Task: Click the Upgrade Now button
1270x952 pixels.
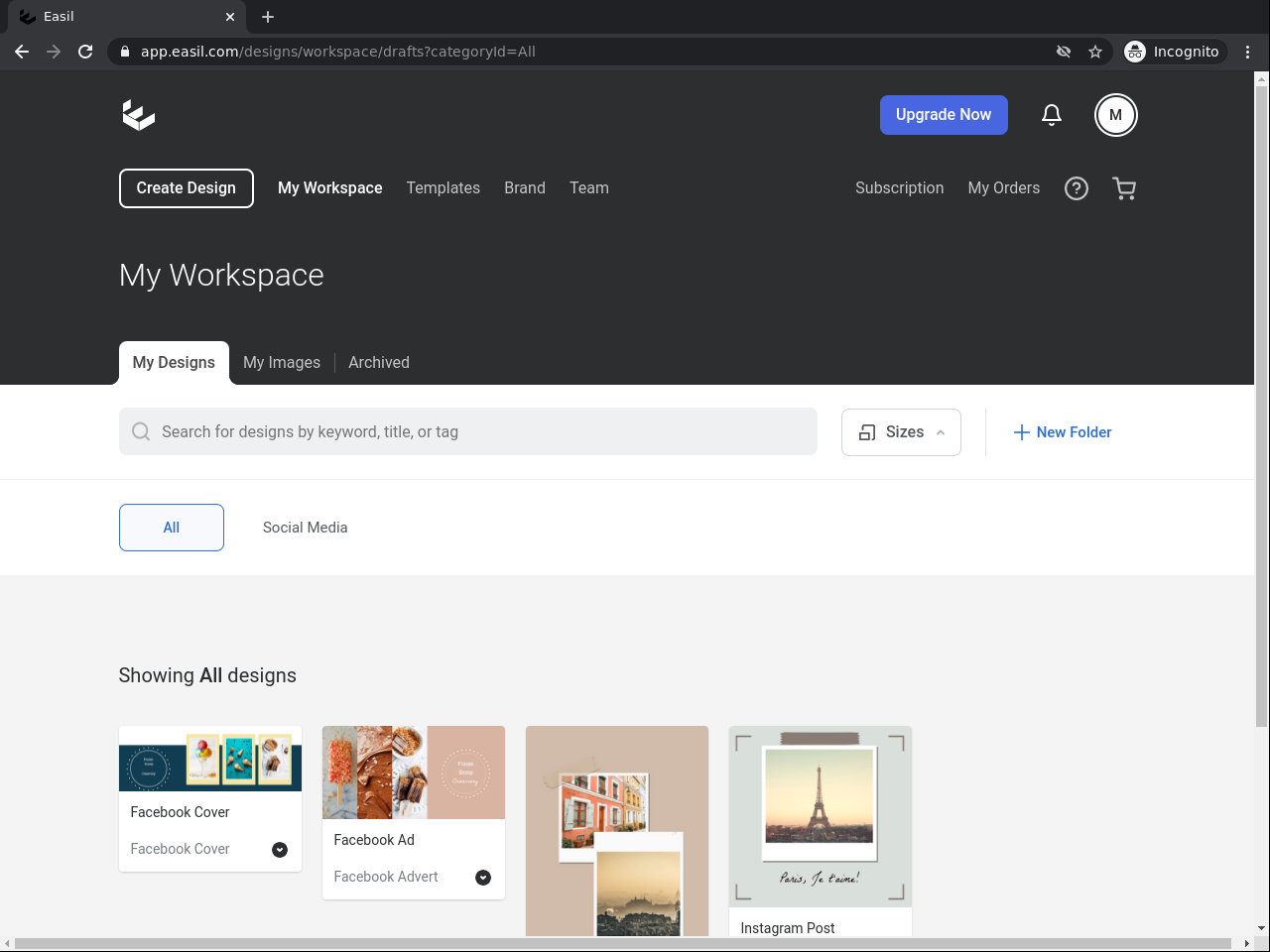Action: (x=944, y=115)
